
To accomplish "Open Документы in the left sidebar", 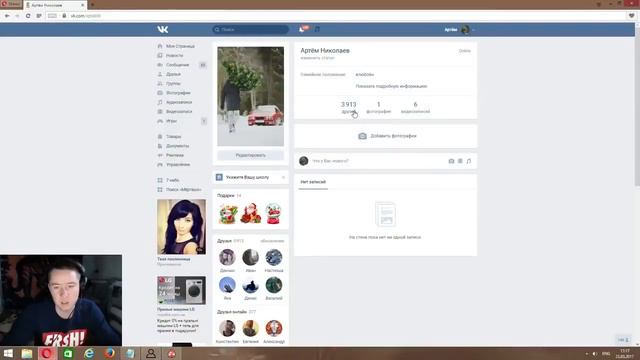I will pos(177,146).
